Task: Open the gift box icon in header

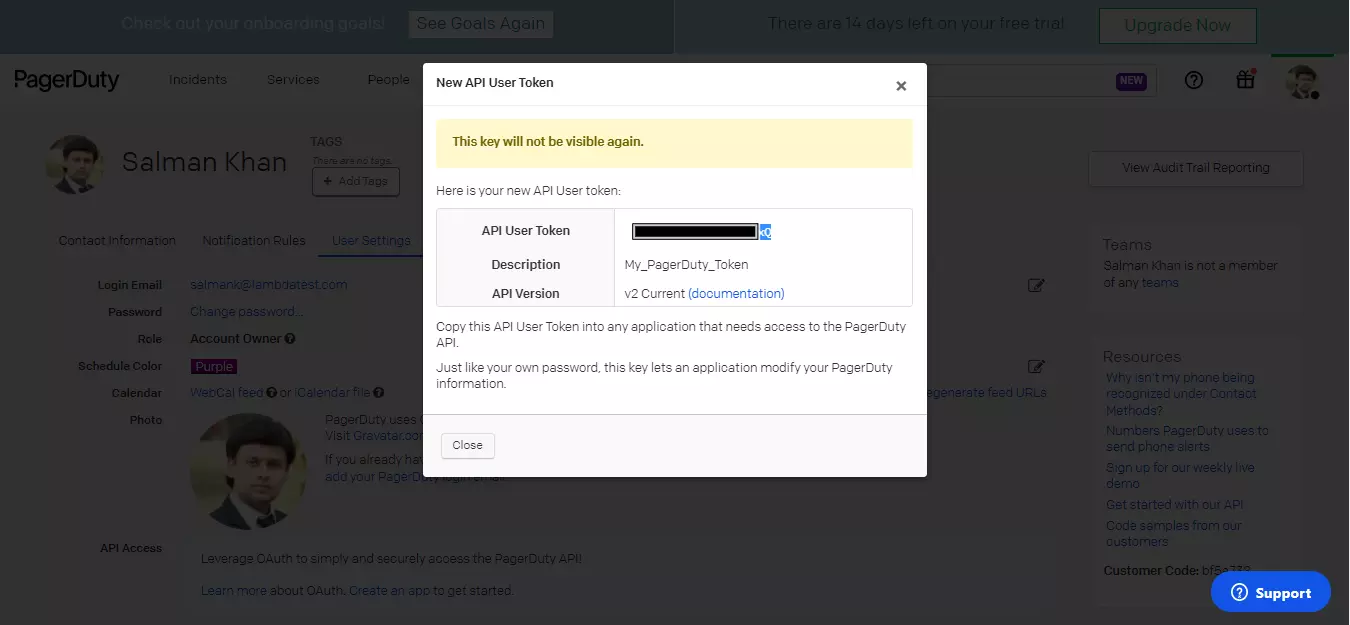Action: pyautogui.click(x=1245, y=80)
